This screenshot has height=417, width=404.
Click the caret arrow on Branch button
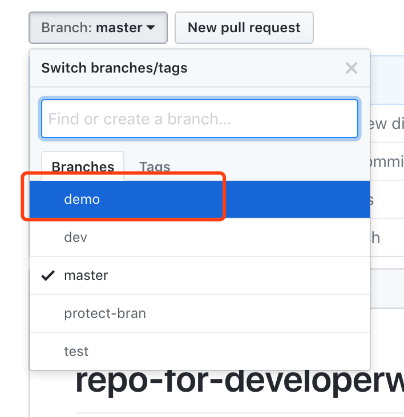(x=151, y=28)
